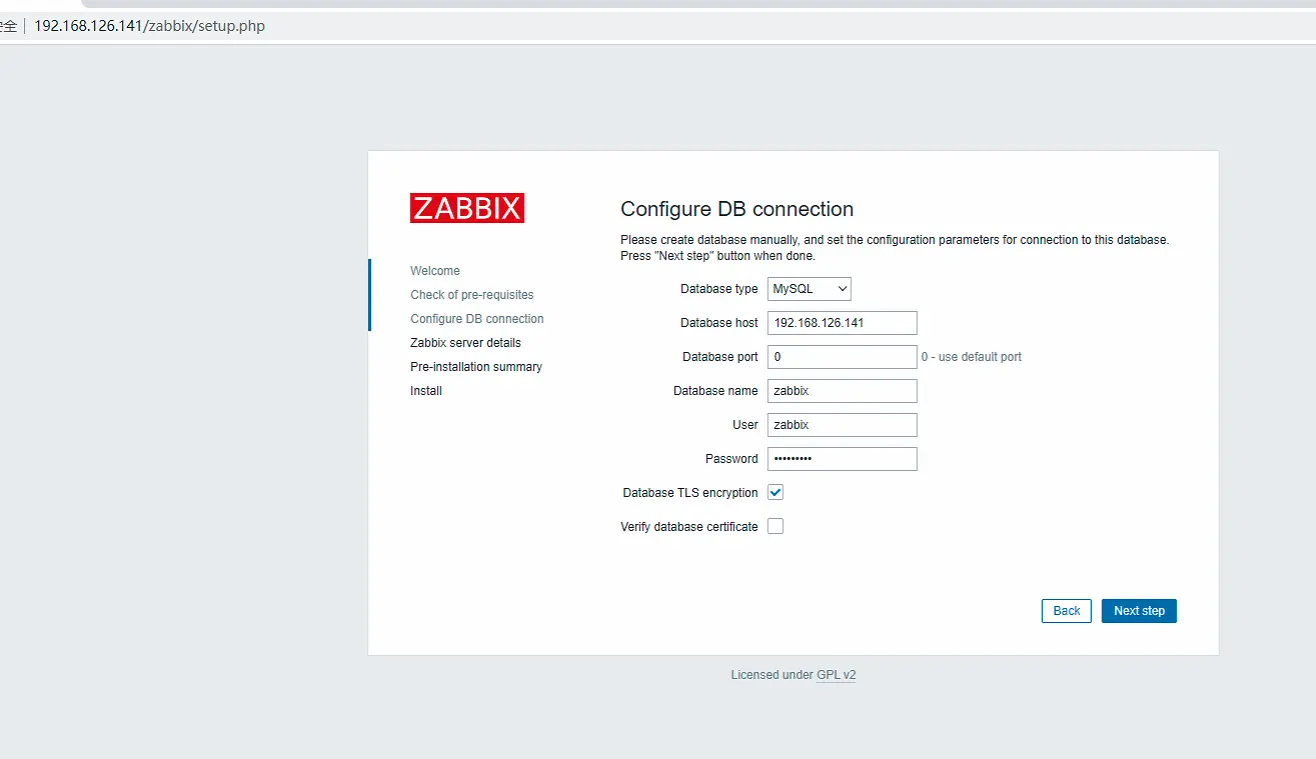The width and height of the screenshot is (1316, 759).
Task: Select Welcome step in sidebar
Action: (435, 271)
